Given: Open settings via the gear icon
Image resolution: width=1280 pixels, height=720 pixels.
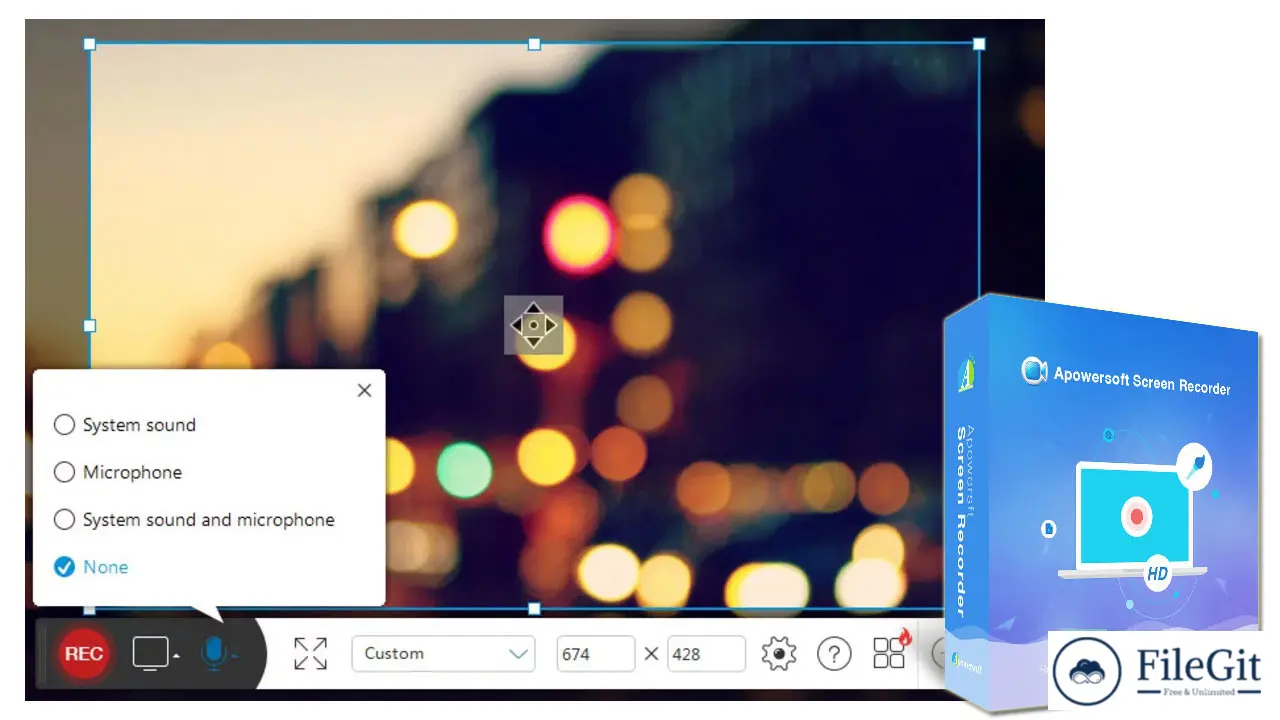Looking at the screenshot, I should pos(778,654).
